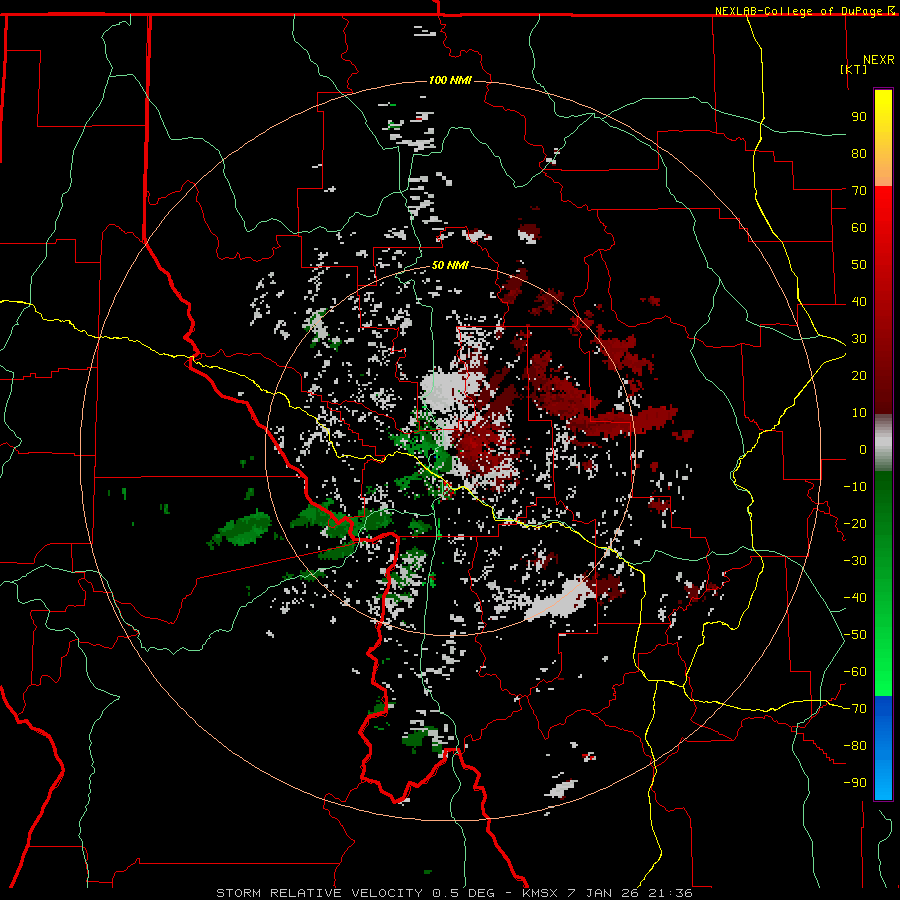Click the -20 value on velocity scale
Screen dimensions: 900x900
855,524
